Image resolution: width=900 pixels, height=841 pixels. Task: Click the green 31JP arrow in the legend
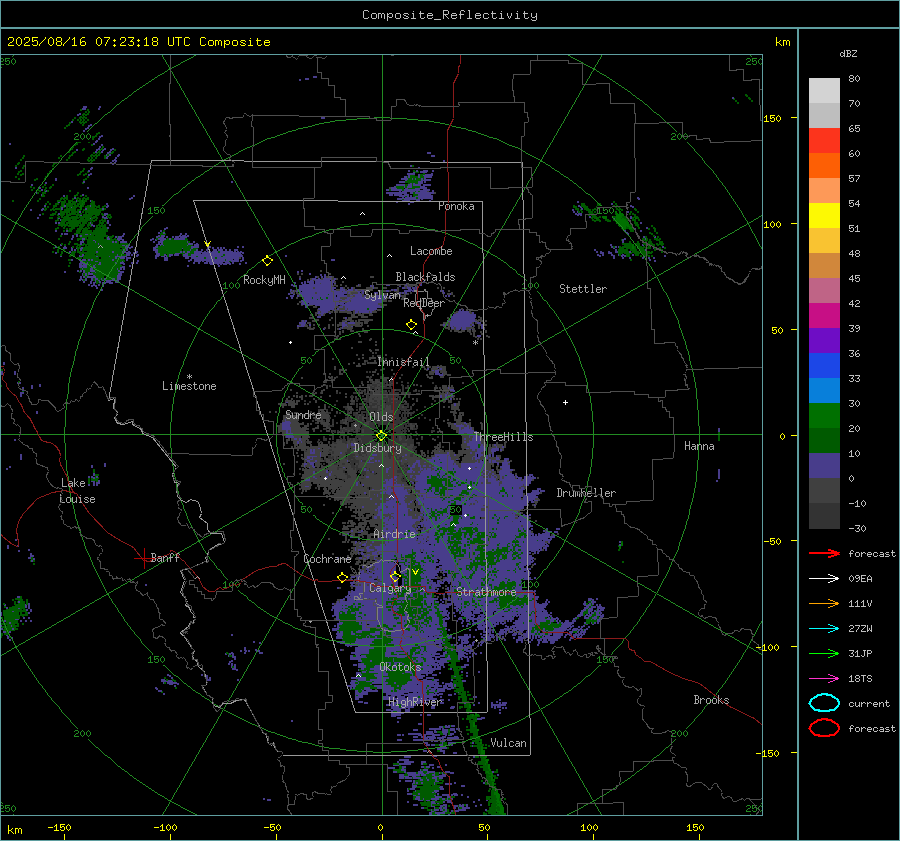click(x=824, y=653)
